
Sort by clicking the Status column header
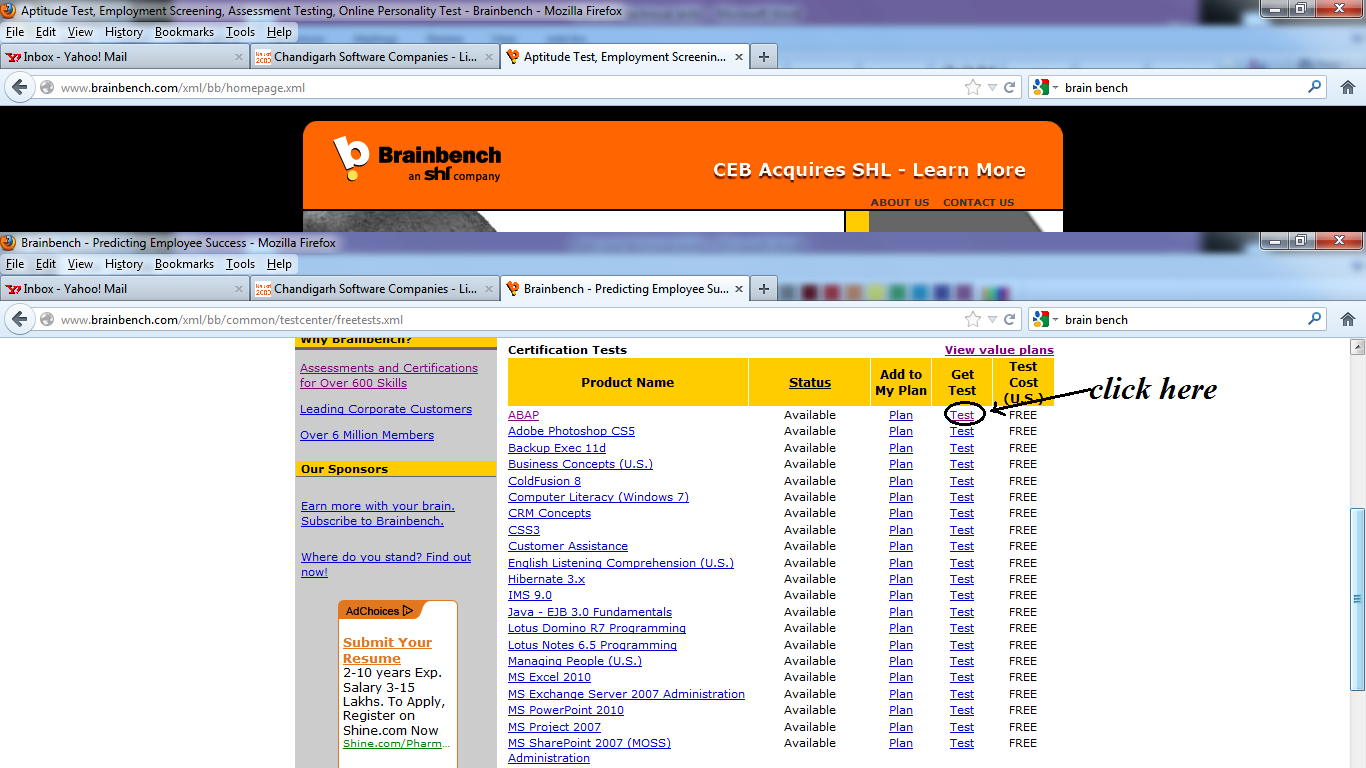(810, 382)
